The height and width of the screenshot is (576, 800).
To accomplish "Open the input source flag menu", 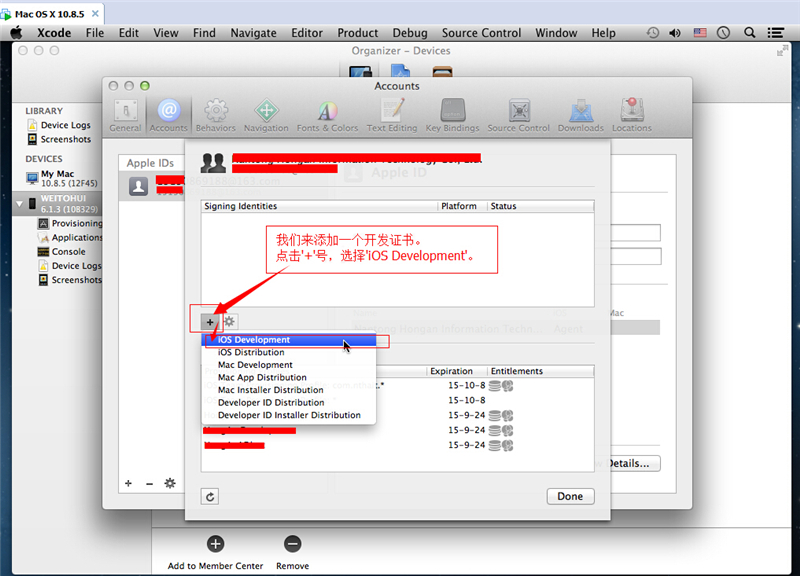I will [x=700, y=33].
